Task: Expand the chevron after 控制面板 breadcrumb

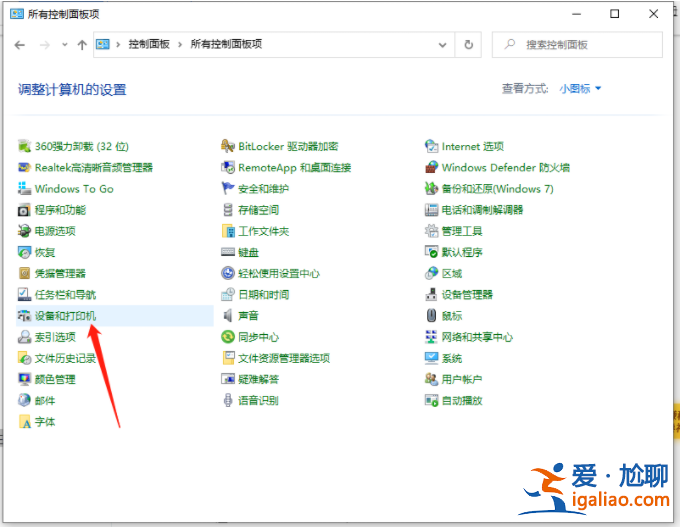Action: click(x=180, y=44)
